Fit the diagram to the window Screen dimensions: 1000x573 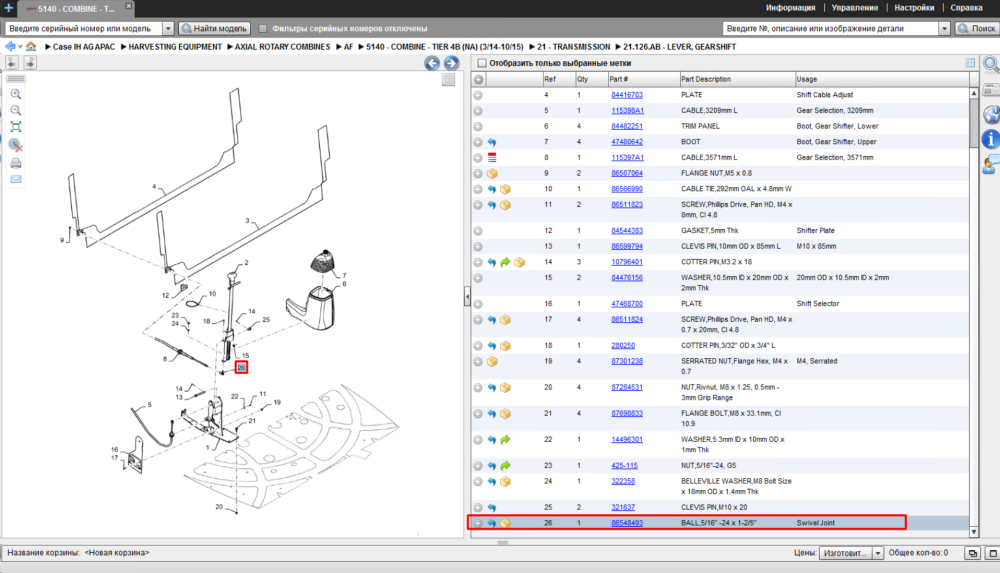pos(16,126)
